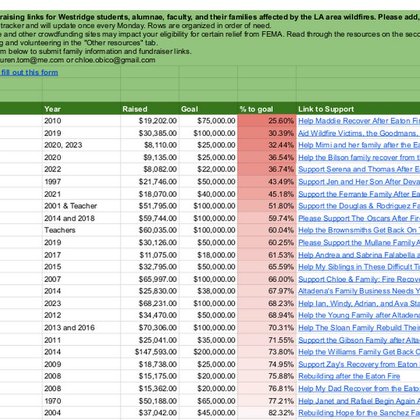Open Help the Brownsmiths Get Back link

point(359,230)
